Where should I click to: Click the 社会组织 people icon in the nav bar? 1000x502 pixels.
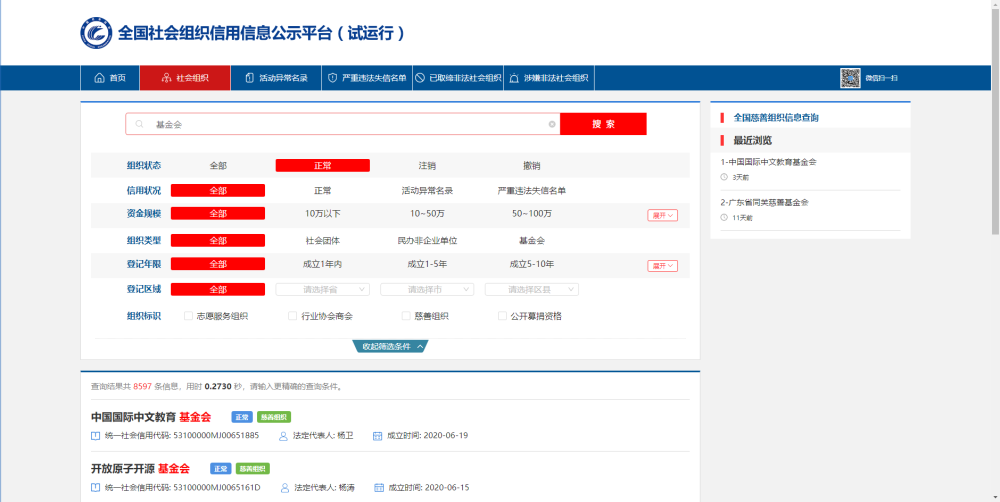[166, 78]
